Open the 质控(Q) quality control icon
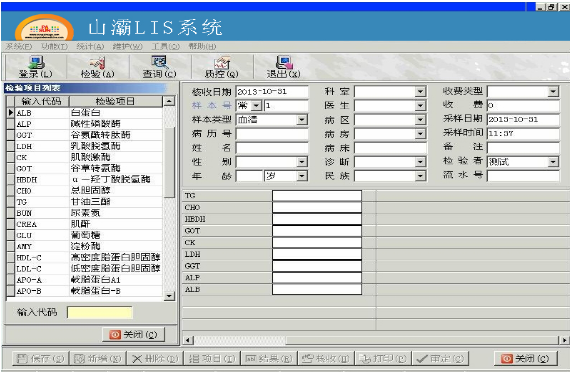This screenshot has height=372, width=570. pyautogui.click(x=221, y=67)
